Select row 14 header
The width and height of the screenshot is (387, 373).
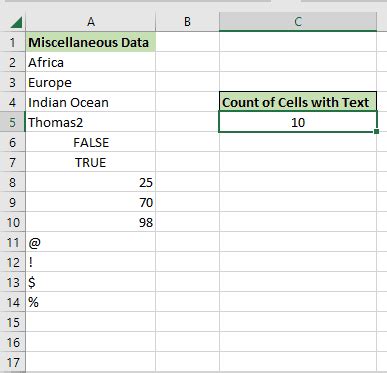point(13,302)
